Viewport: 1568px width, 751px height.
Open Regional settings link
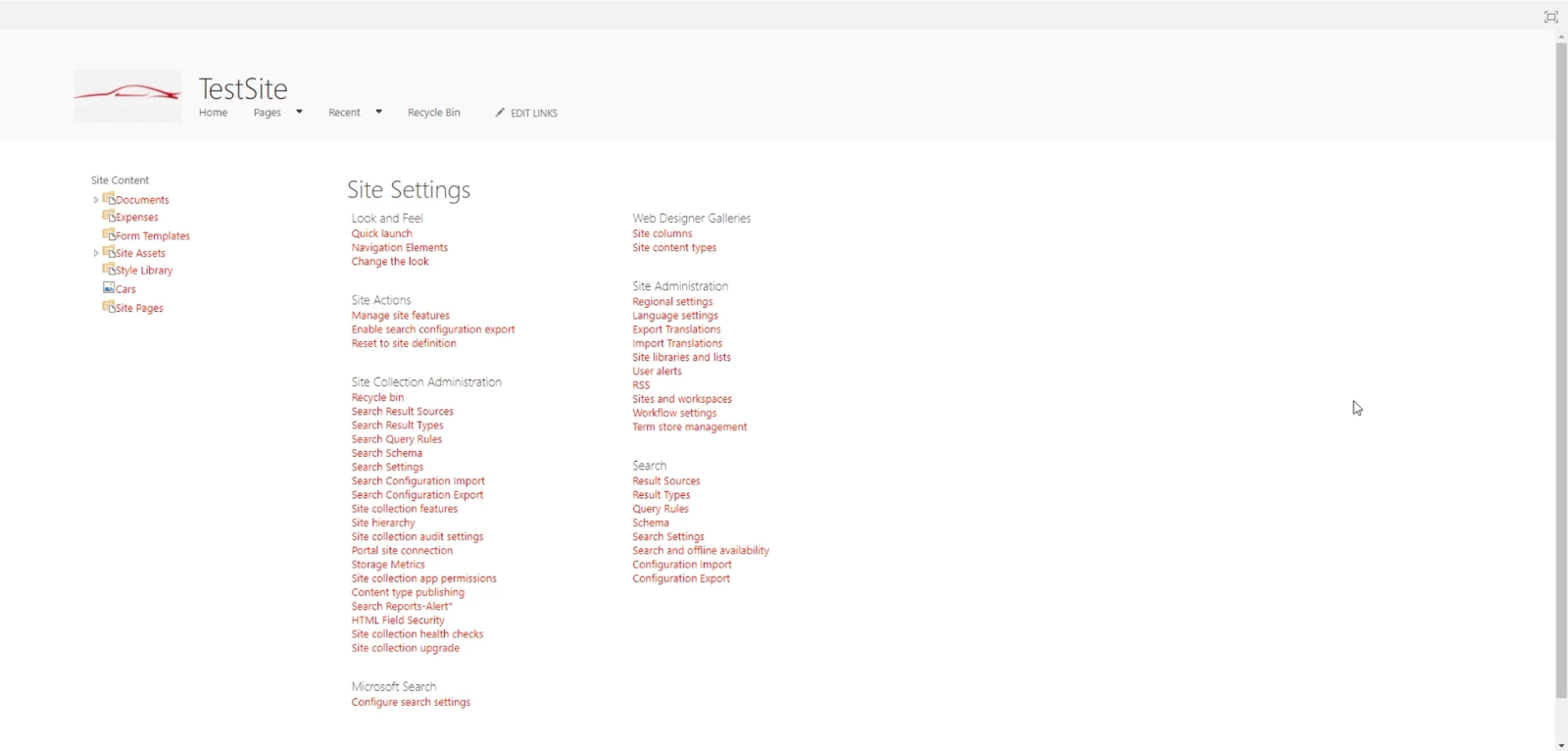click(672, 302)
